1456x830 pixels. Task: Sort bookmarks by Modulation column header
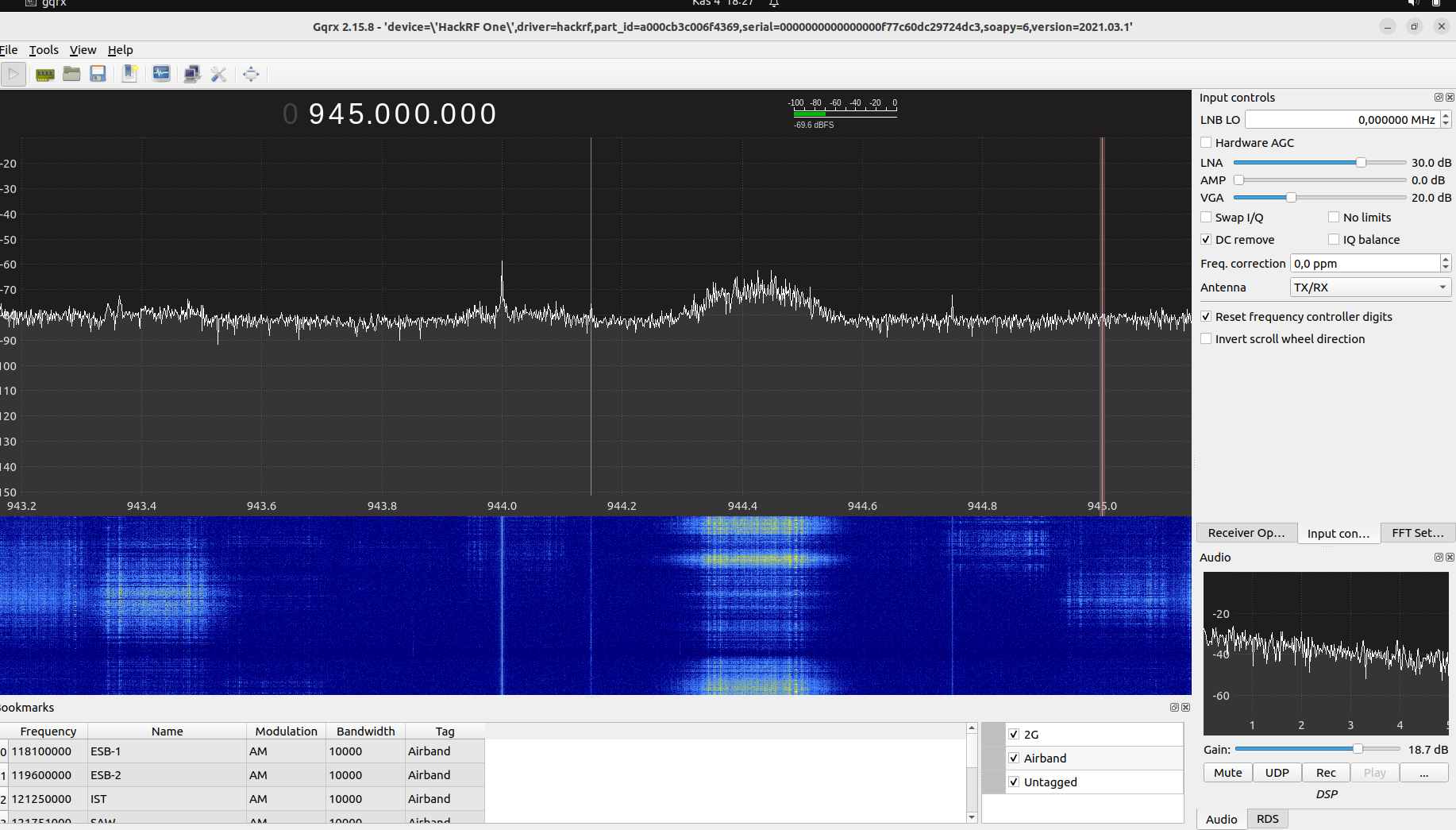pos(287,732)
